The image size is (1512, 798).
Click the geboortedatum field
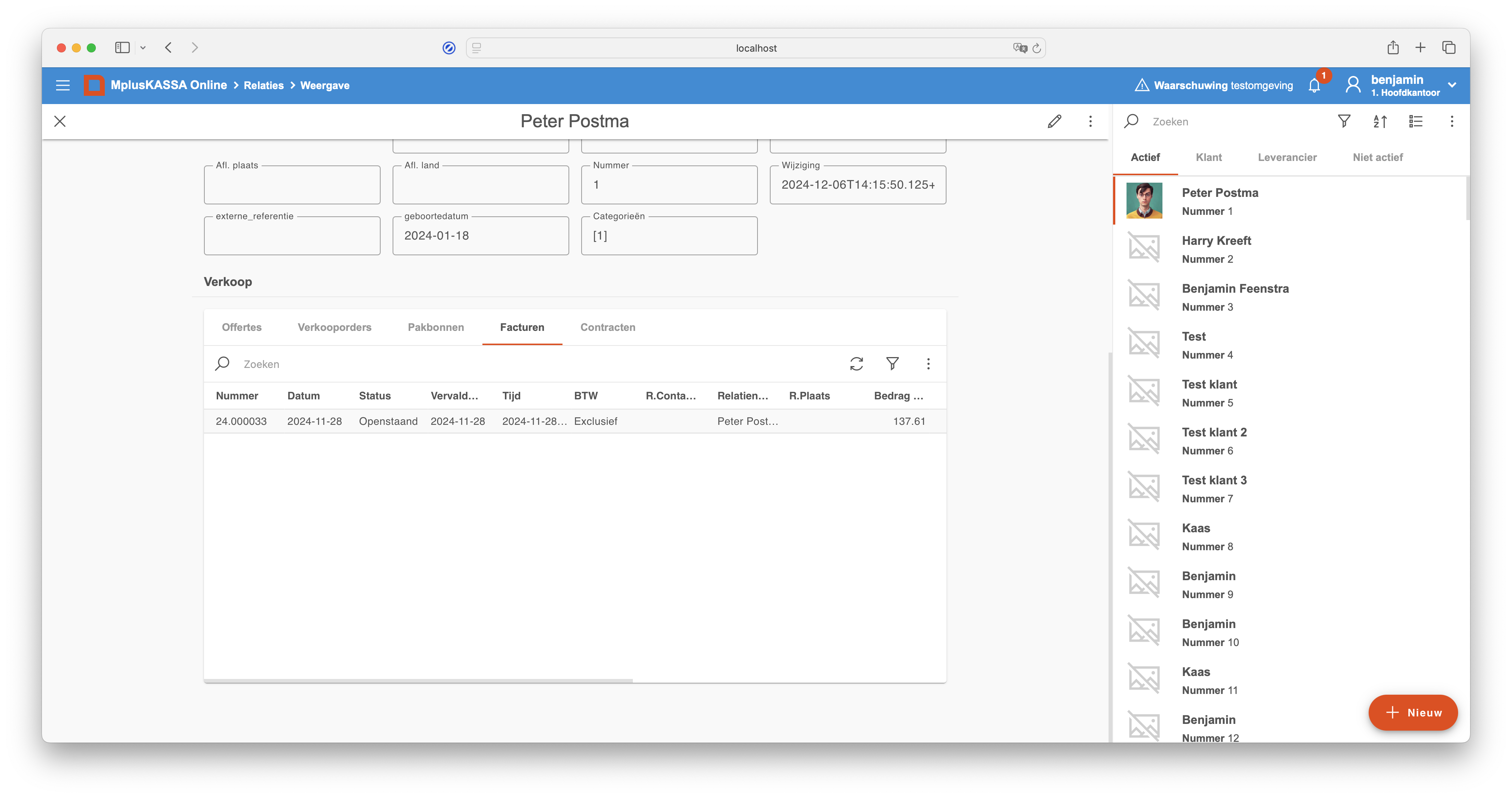click(x=481, y=235)
